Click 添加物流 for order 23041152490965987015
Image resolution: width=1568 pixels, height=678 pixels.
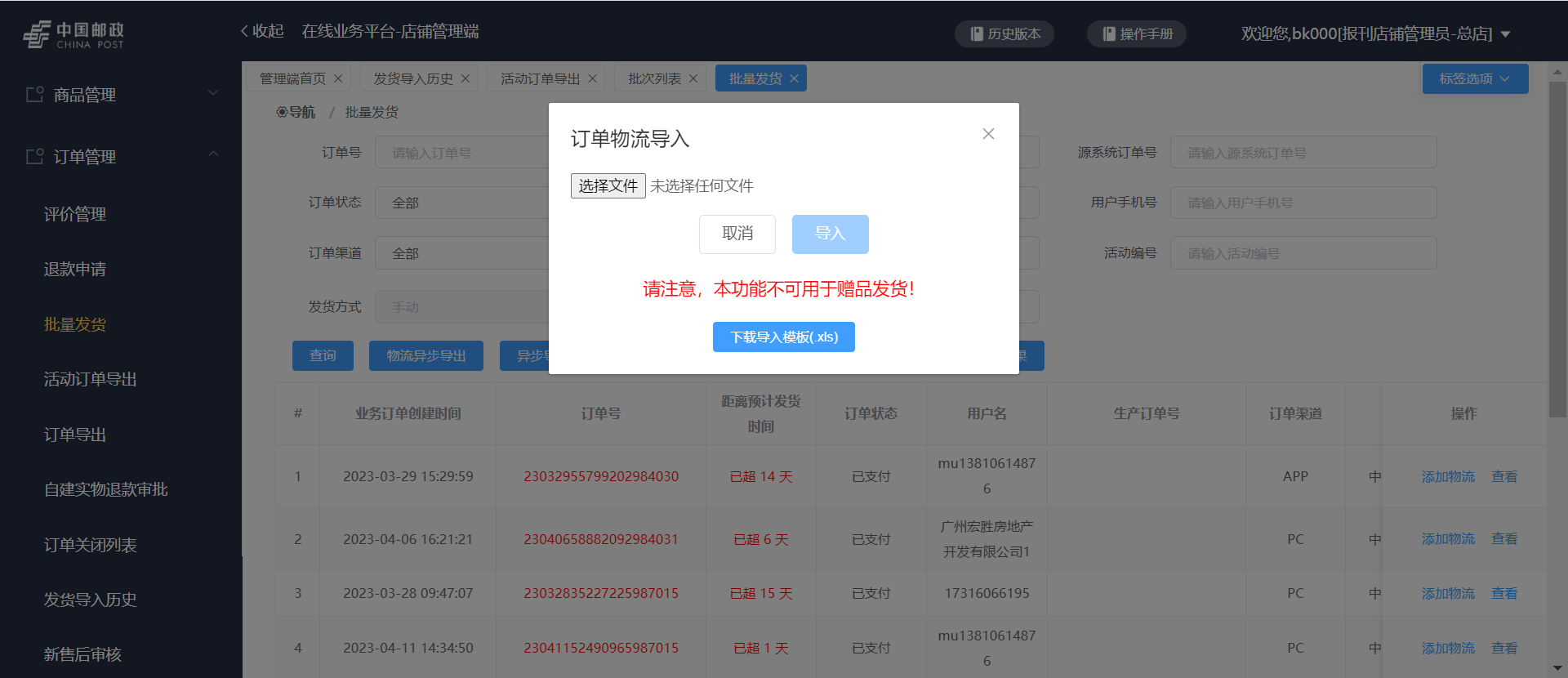click(1448, 648)
